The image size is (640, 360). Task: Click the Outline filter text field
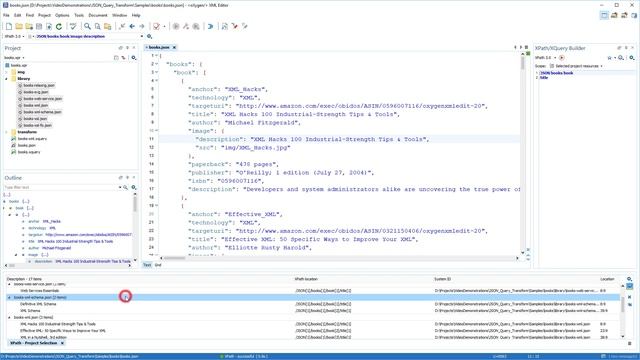(x=60, y=187)
